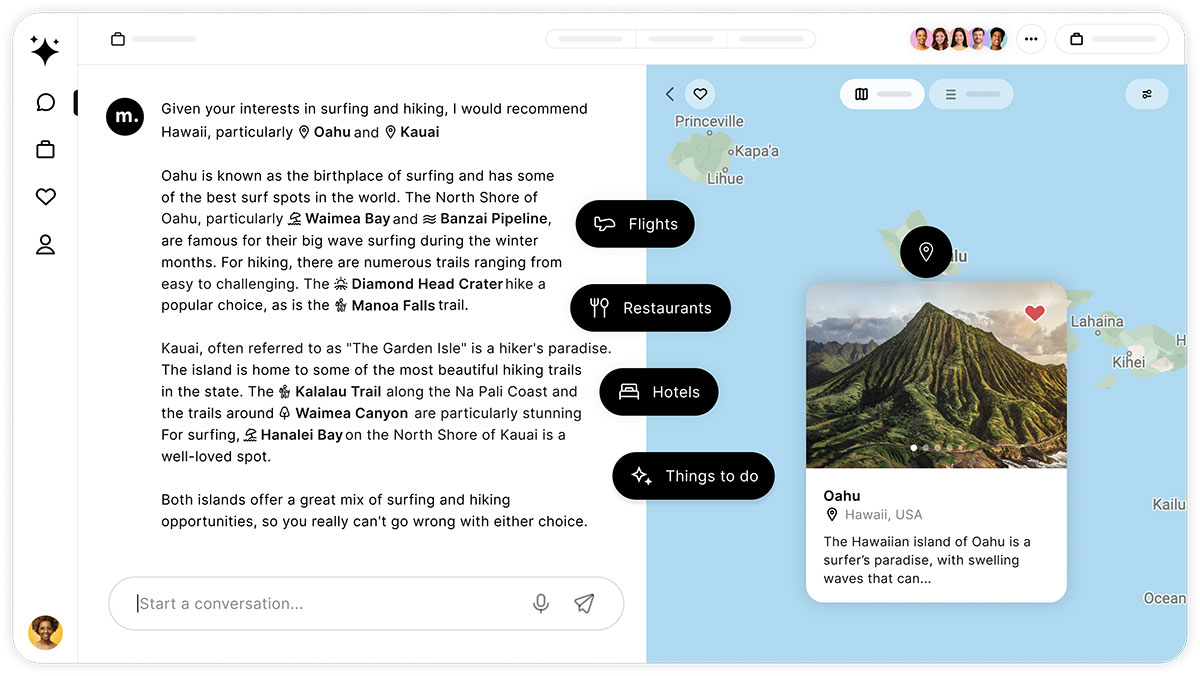The image size is (1200, 676).
Task: Select the second carousel dot on the Oahu photo
Action: click(925, 448)
